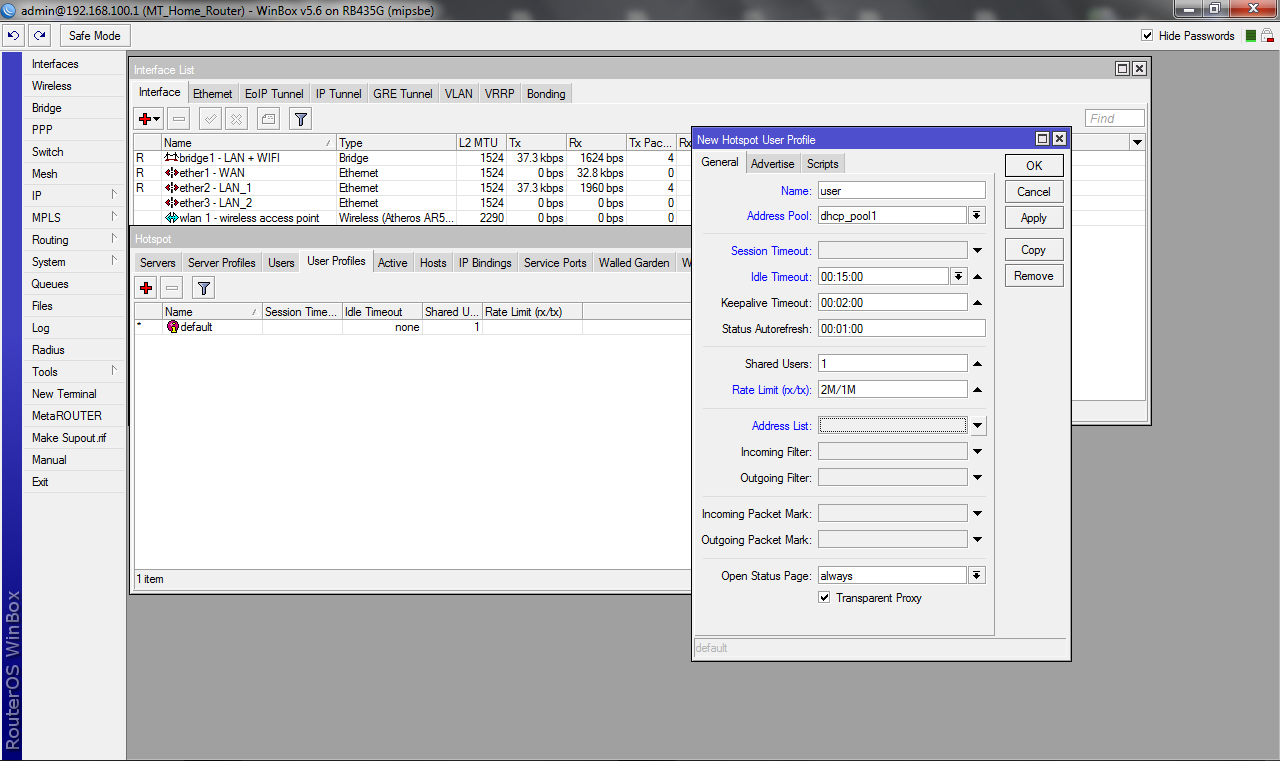The image size is (1280, 761).
Task: Uncheck the Transparent Proxy checkbox
Action: pos(824,598)
